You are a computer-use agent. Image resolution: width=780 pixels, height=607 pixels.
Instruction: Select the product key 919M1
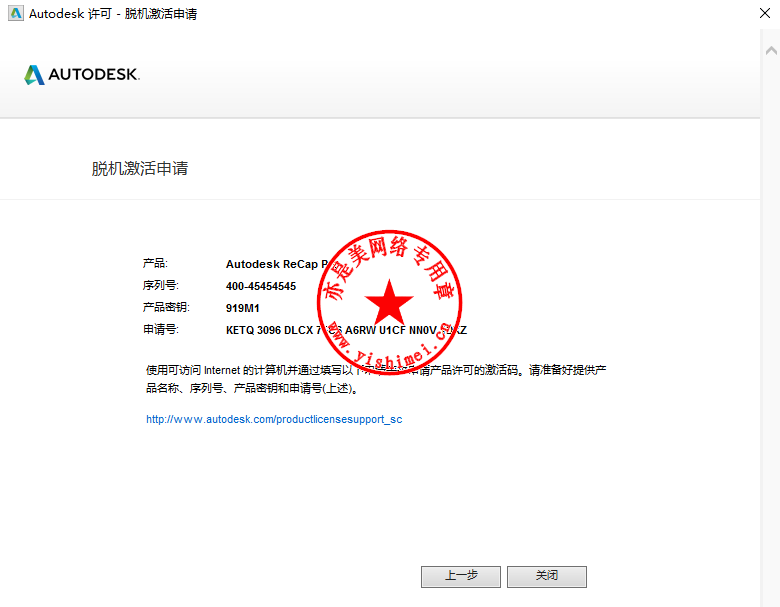(x=243, y=308)
